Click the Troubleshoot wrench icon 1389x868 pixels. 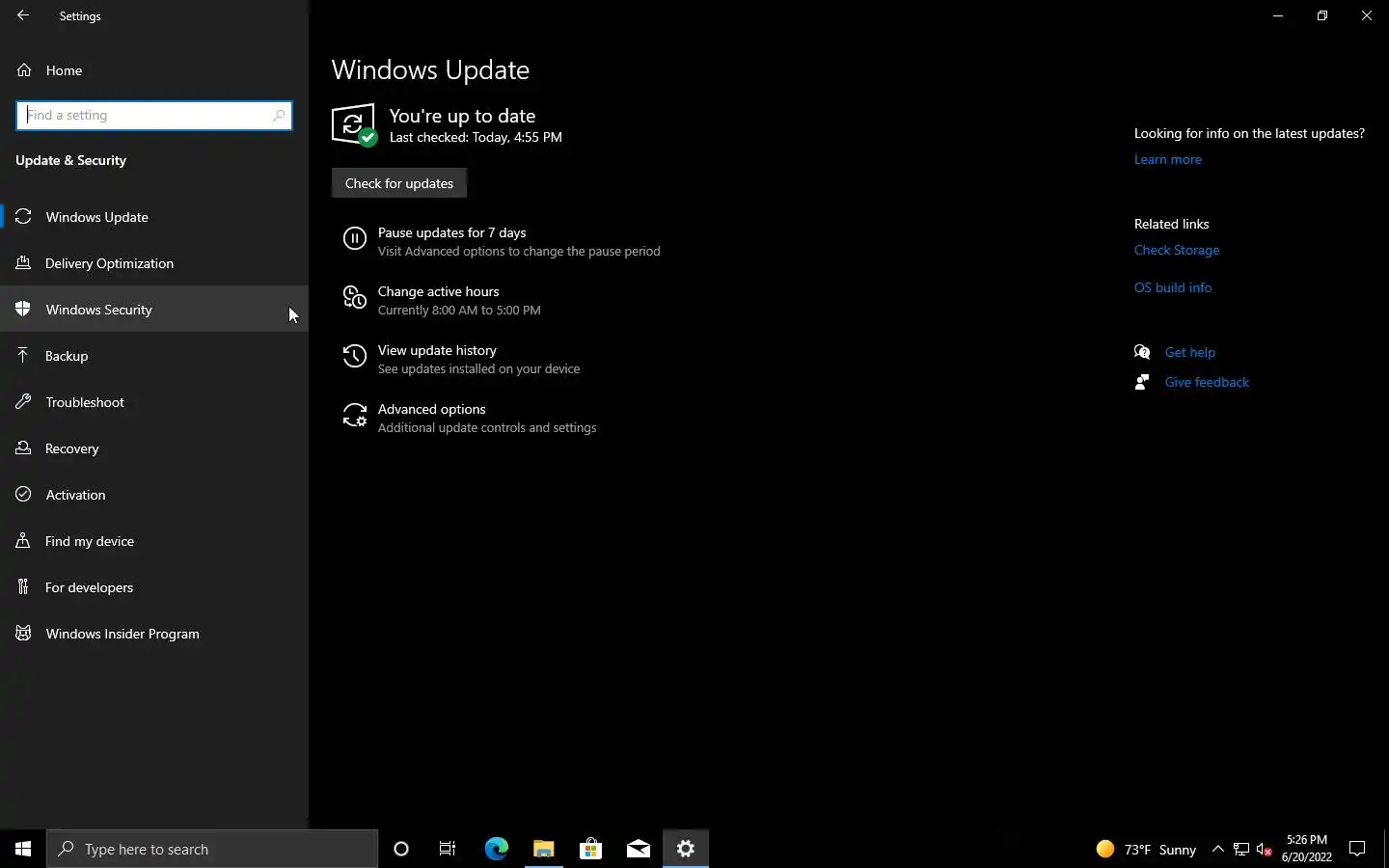click(x=23, y=402)
